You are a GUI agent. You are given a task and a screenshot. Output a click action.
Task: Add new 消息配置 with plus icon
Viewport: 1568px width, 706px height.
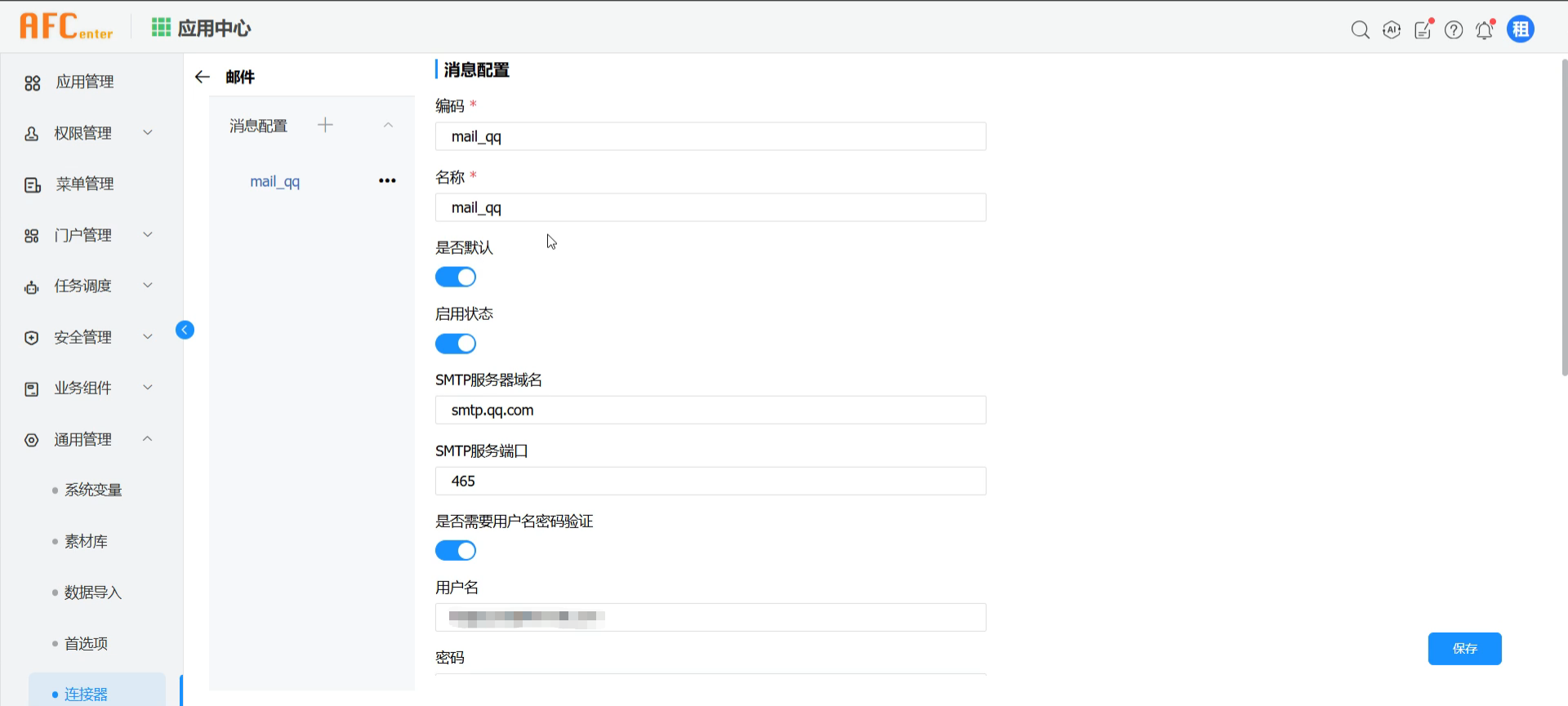pos(325,125)
